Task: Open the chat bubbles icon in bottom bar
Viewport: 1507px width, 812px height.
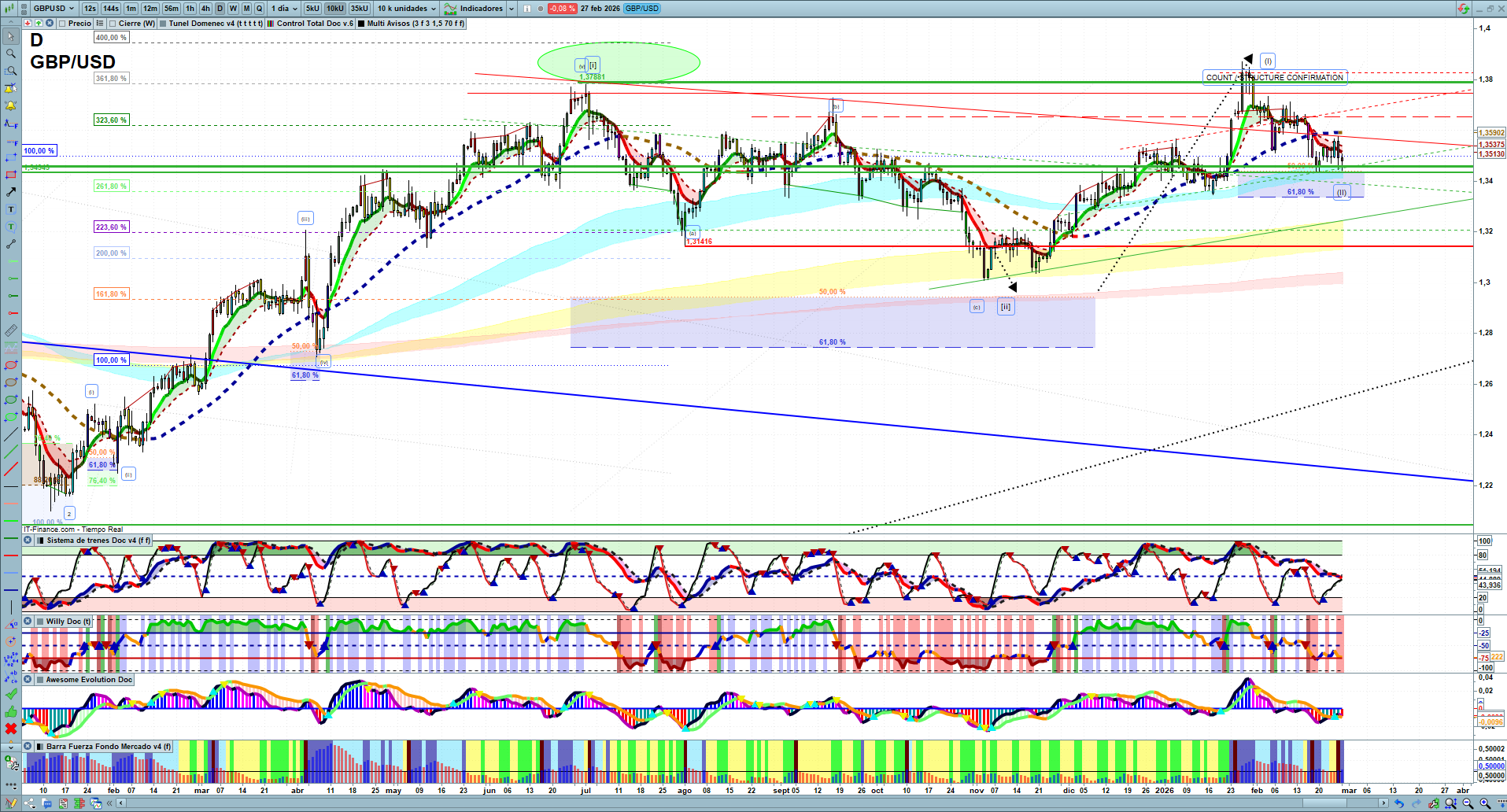Action: tap(46, 803)
